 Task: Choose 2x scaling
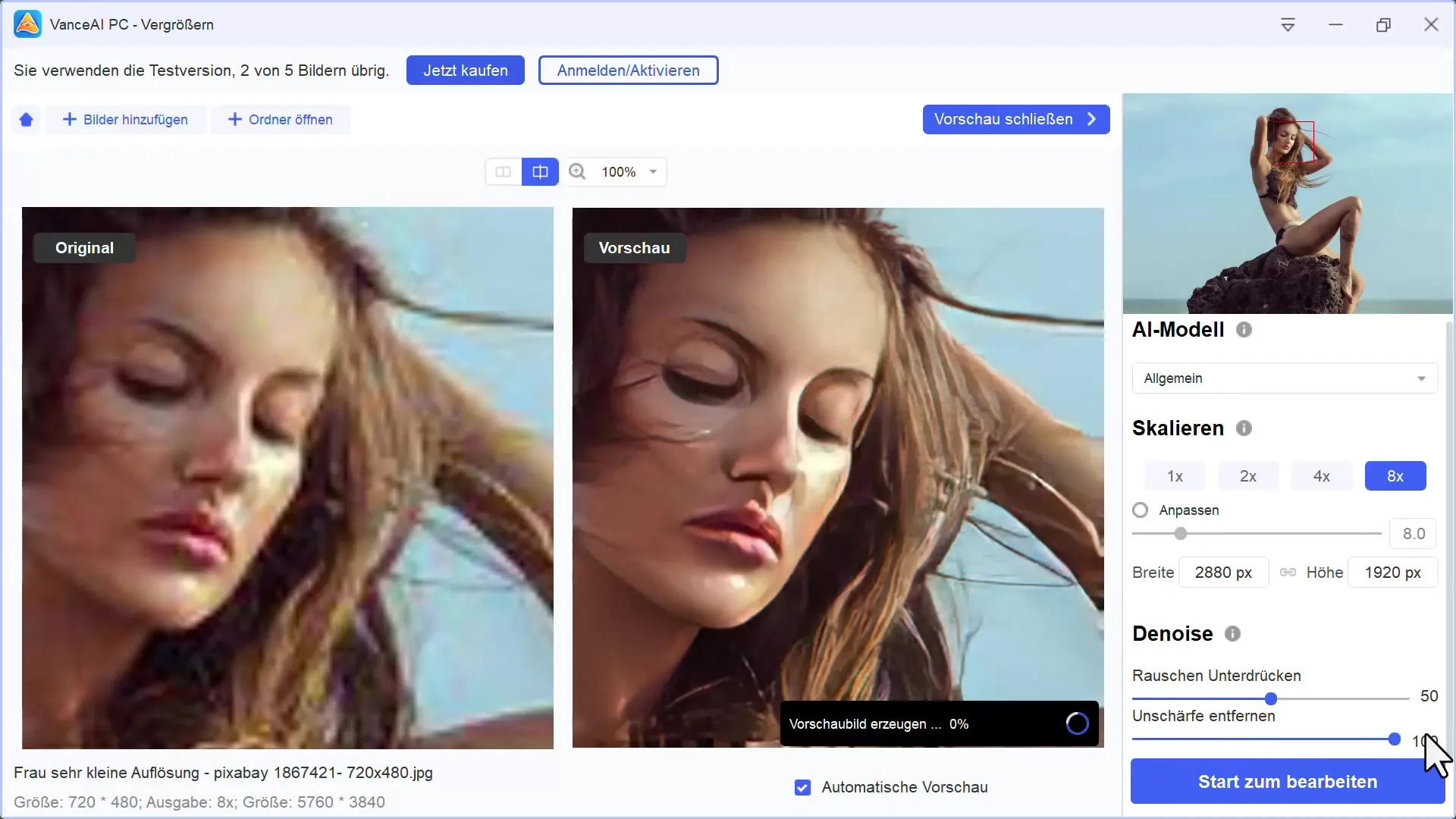[1248, 476]
